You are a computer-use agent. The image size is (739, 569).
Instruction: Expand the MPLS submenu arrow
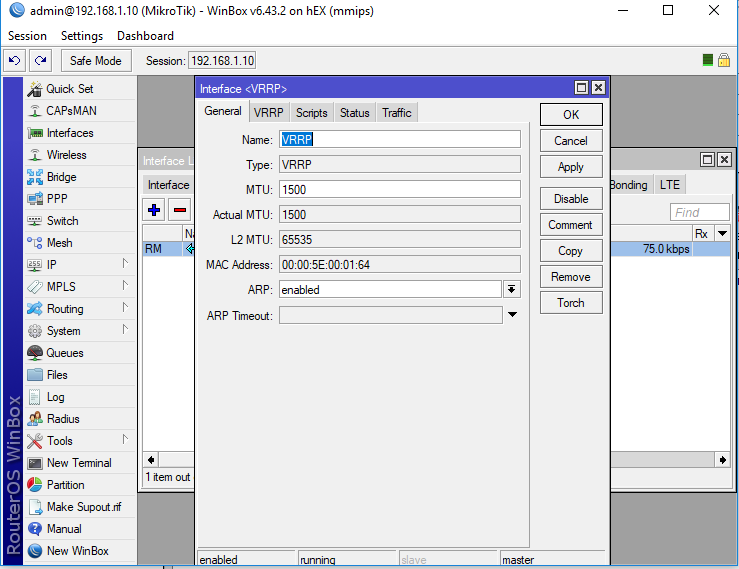[x=125, y=285]
